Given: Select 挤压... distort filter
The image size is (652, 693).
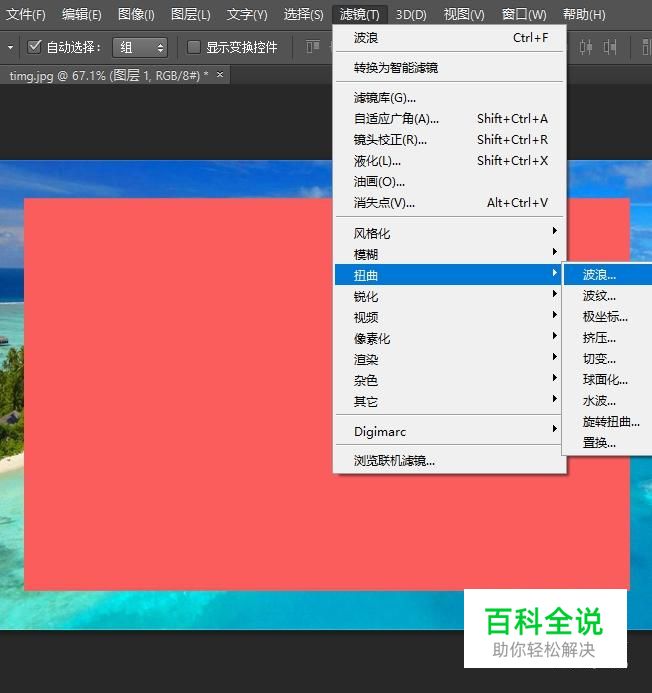Looking at the screenshot, I should click(608, 338).
